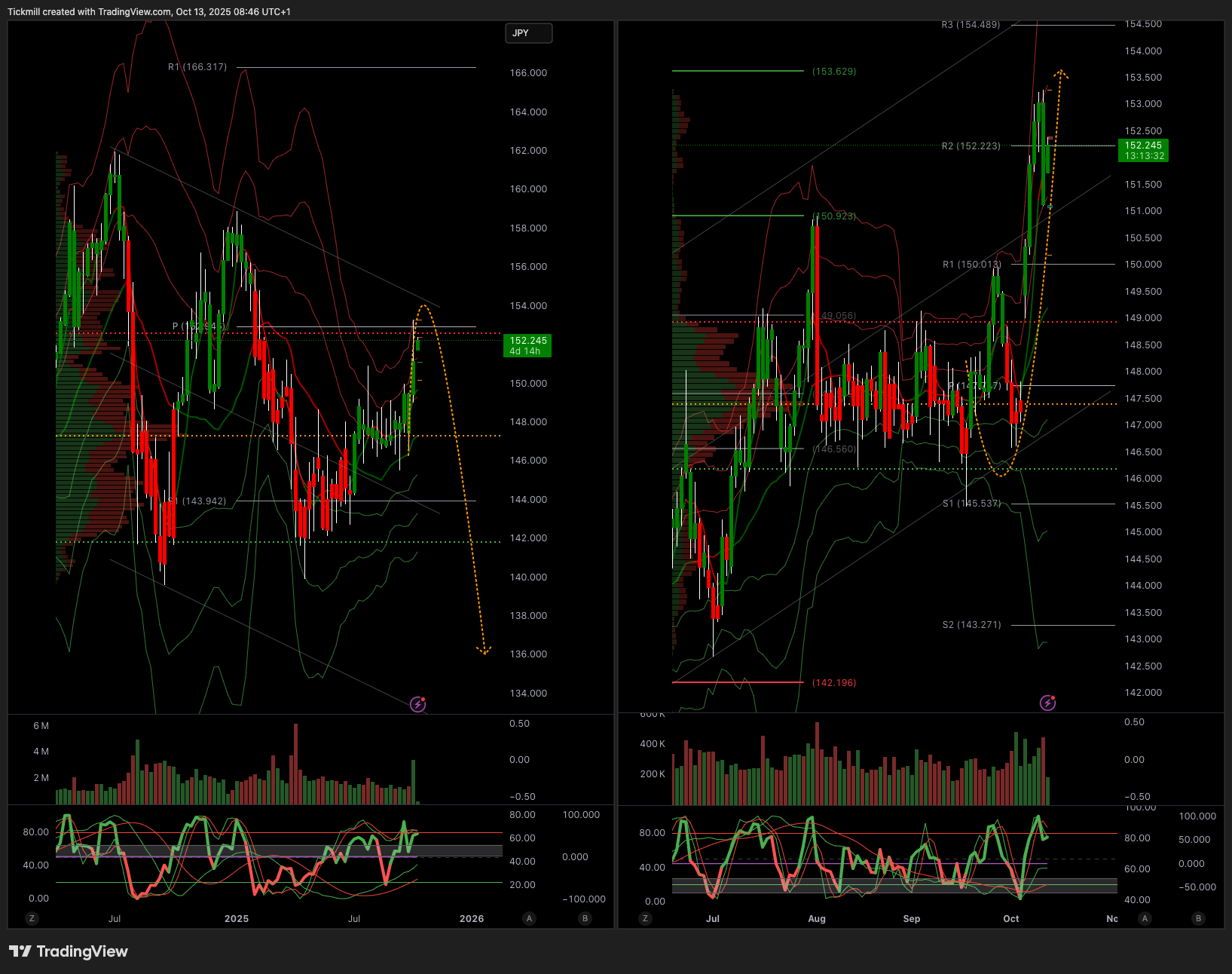Click the R1 (166.317) pivot label
1232x974 pixels.
point(197,67)
